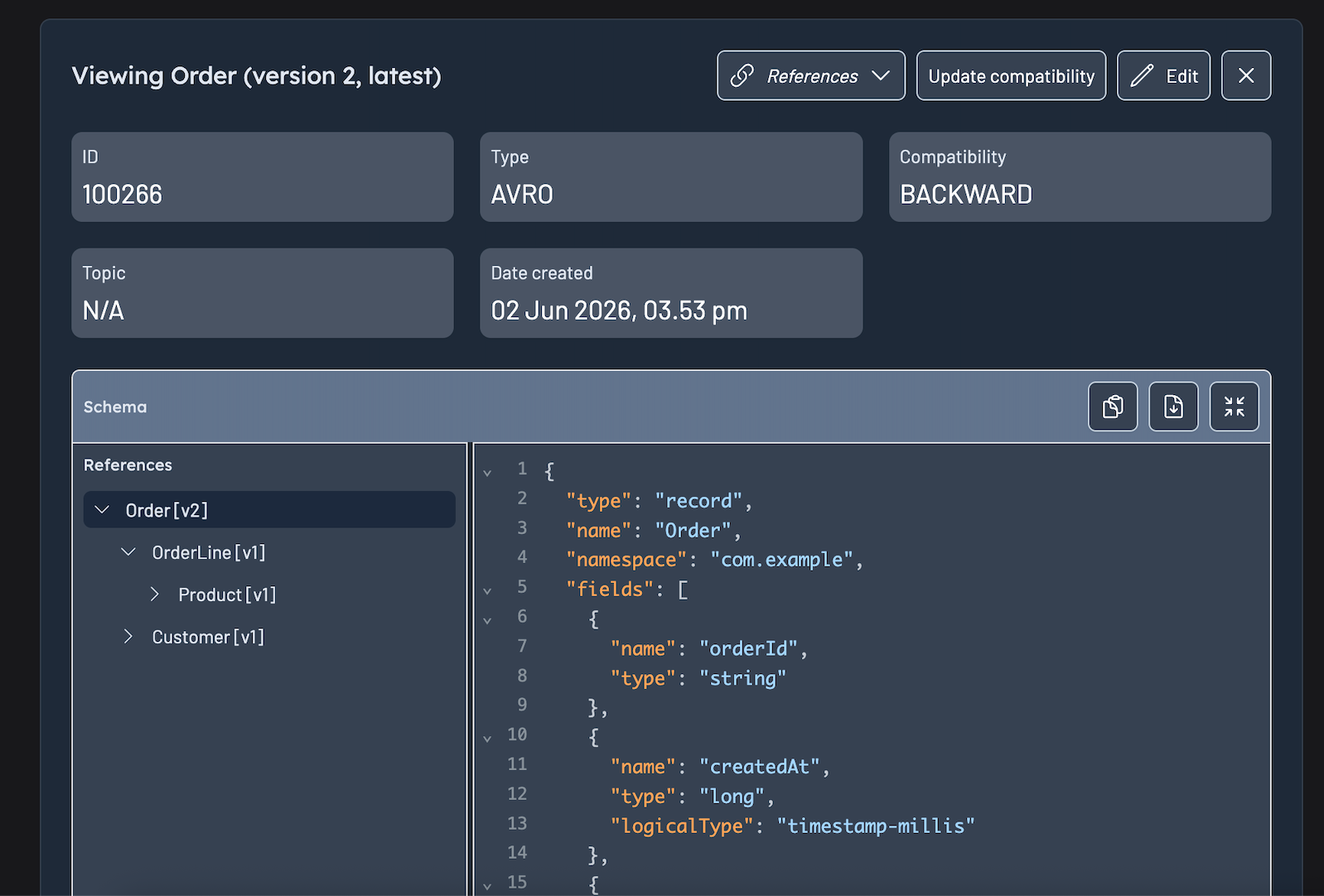Fold code at line 1
This screenshot has height=896, width=1324.
click(487, 473)
